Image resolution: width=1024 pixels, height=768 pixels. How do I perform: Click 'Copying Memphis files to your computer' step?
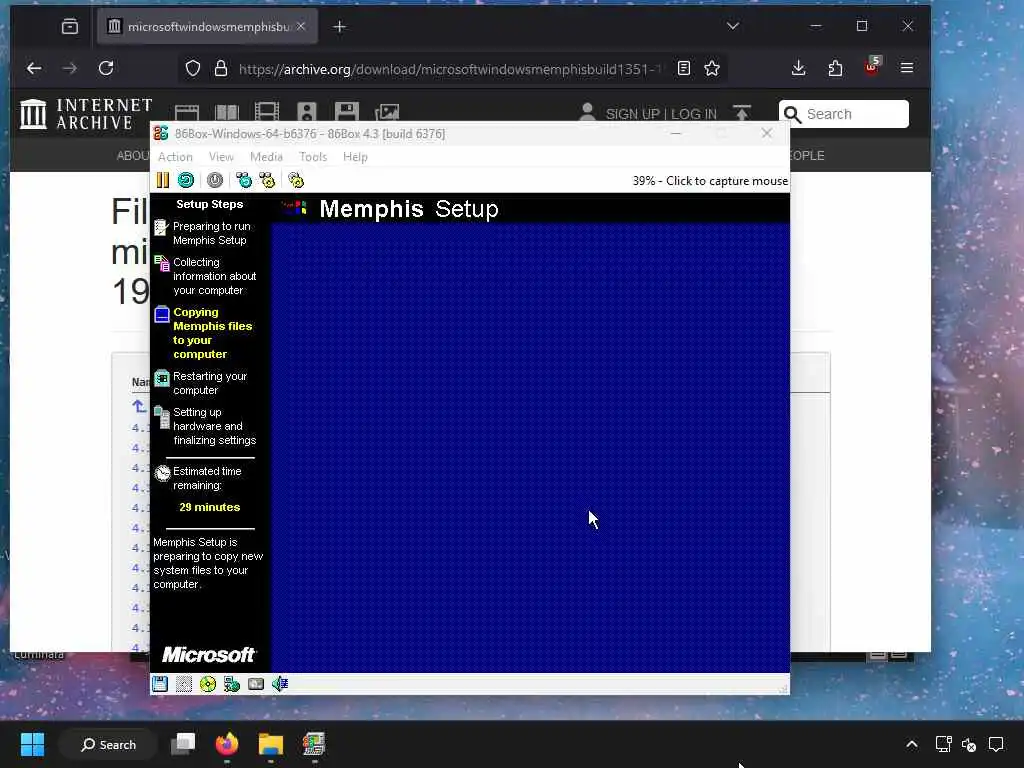pos(212,333)
